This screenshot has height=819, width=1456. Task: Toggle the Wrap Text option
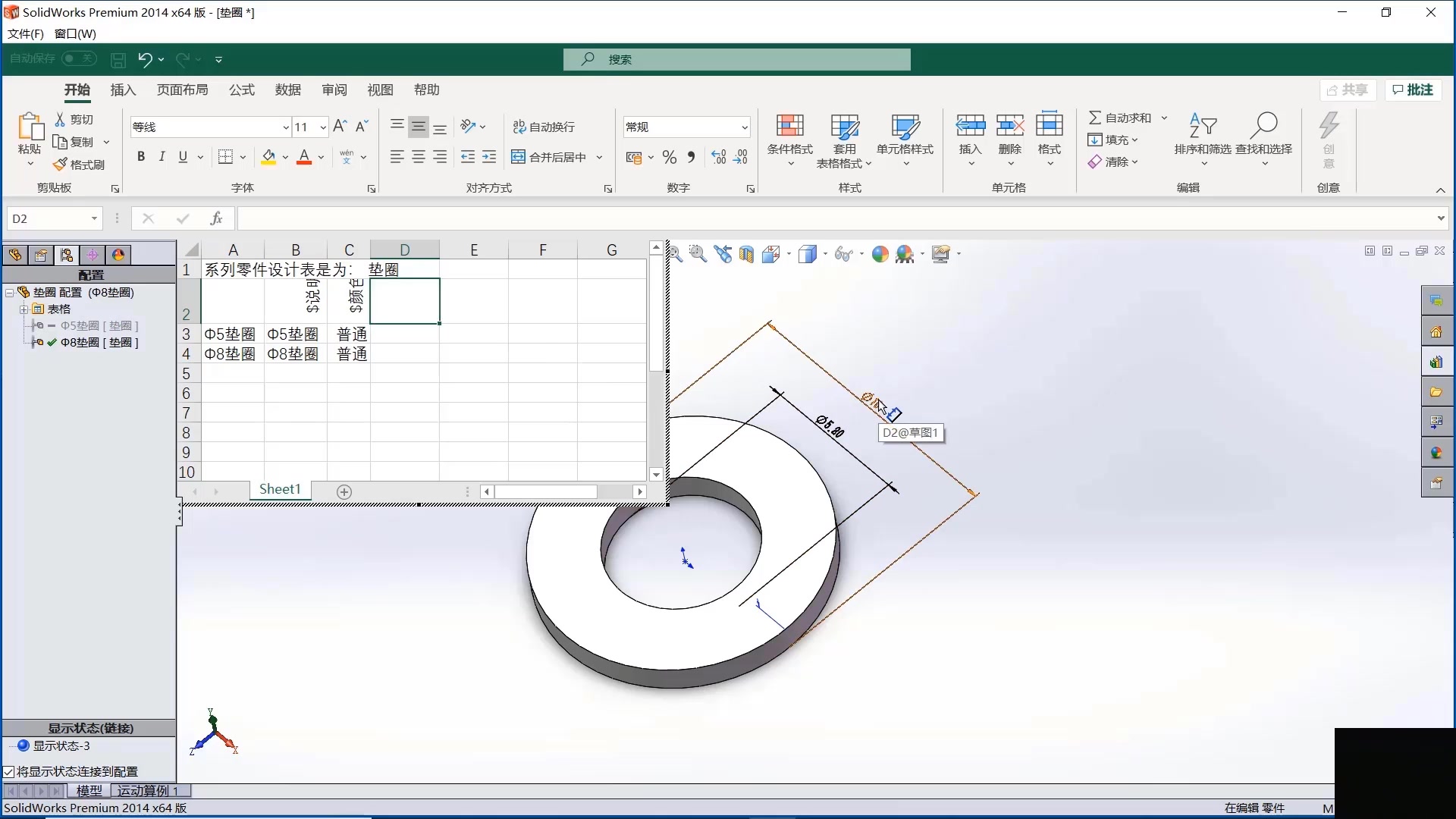(x=544, y=127)
